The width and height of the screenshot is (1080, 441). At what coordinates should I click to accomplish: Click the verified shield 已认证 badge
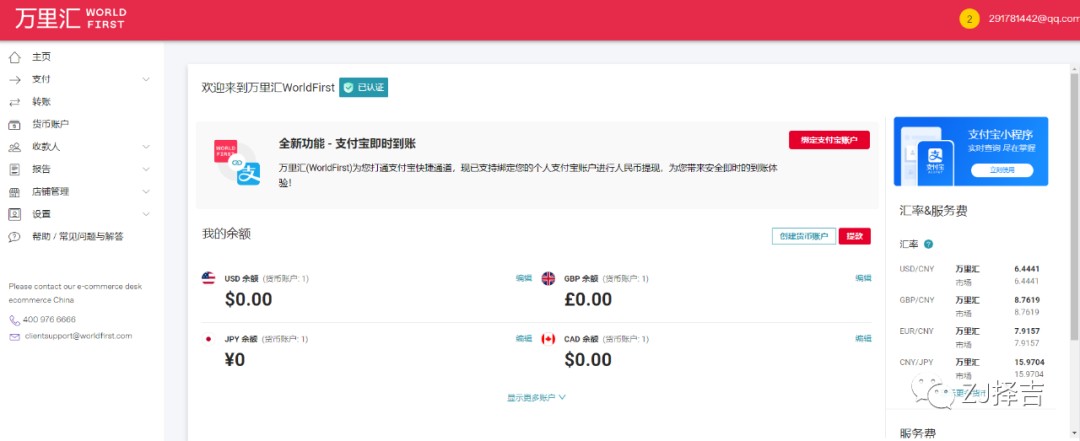coord(363,88)
